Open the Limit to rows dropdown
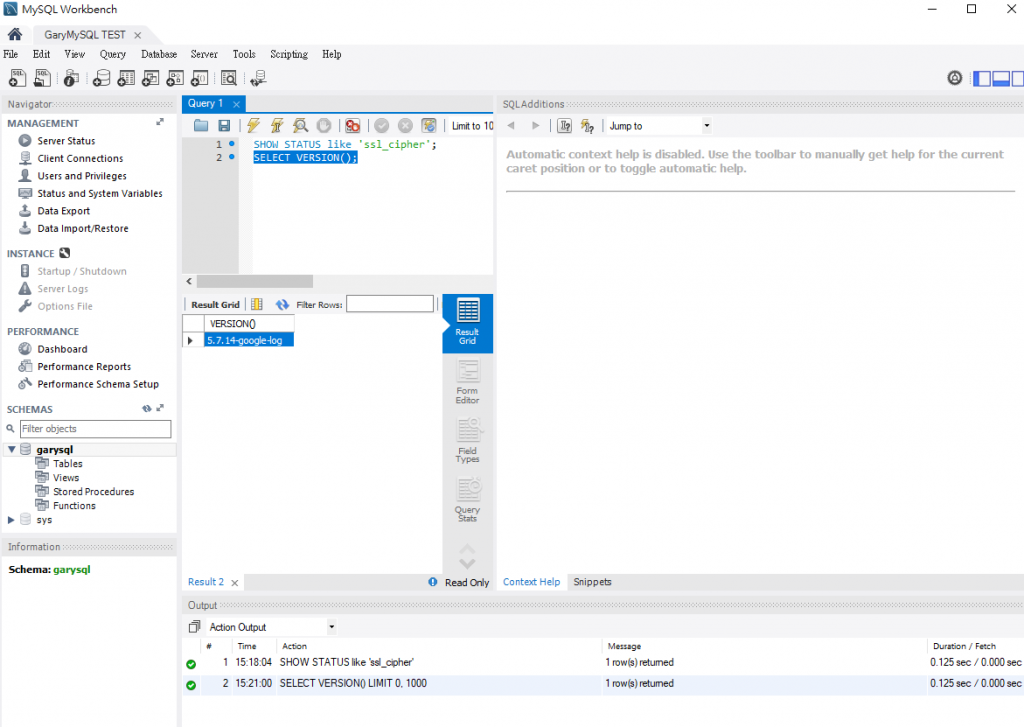Image resolution: width=1024 pixels, height=727 pixels. [x=472, y=125]
